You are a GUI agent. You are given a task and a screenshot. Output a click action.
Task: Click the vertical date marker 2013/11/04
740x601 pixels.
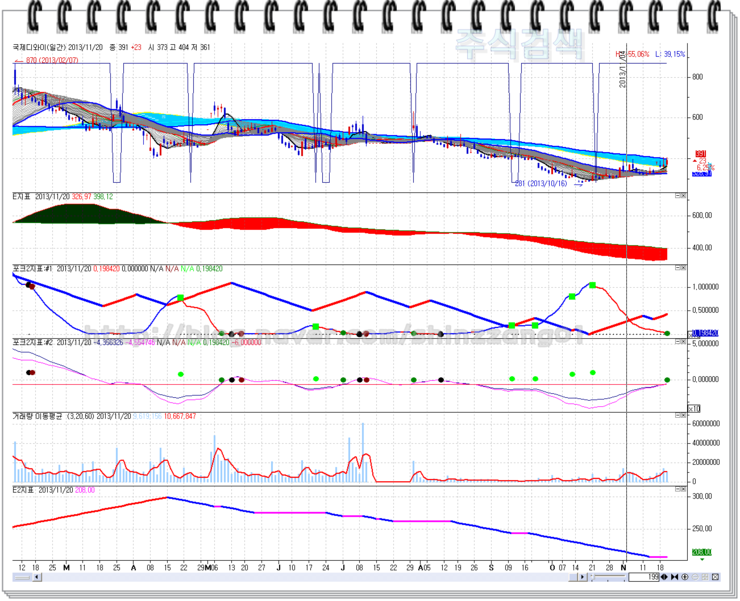coord(622,69)
